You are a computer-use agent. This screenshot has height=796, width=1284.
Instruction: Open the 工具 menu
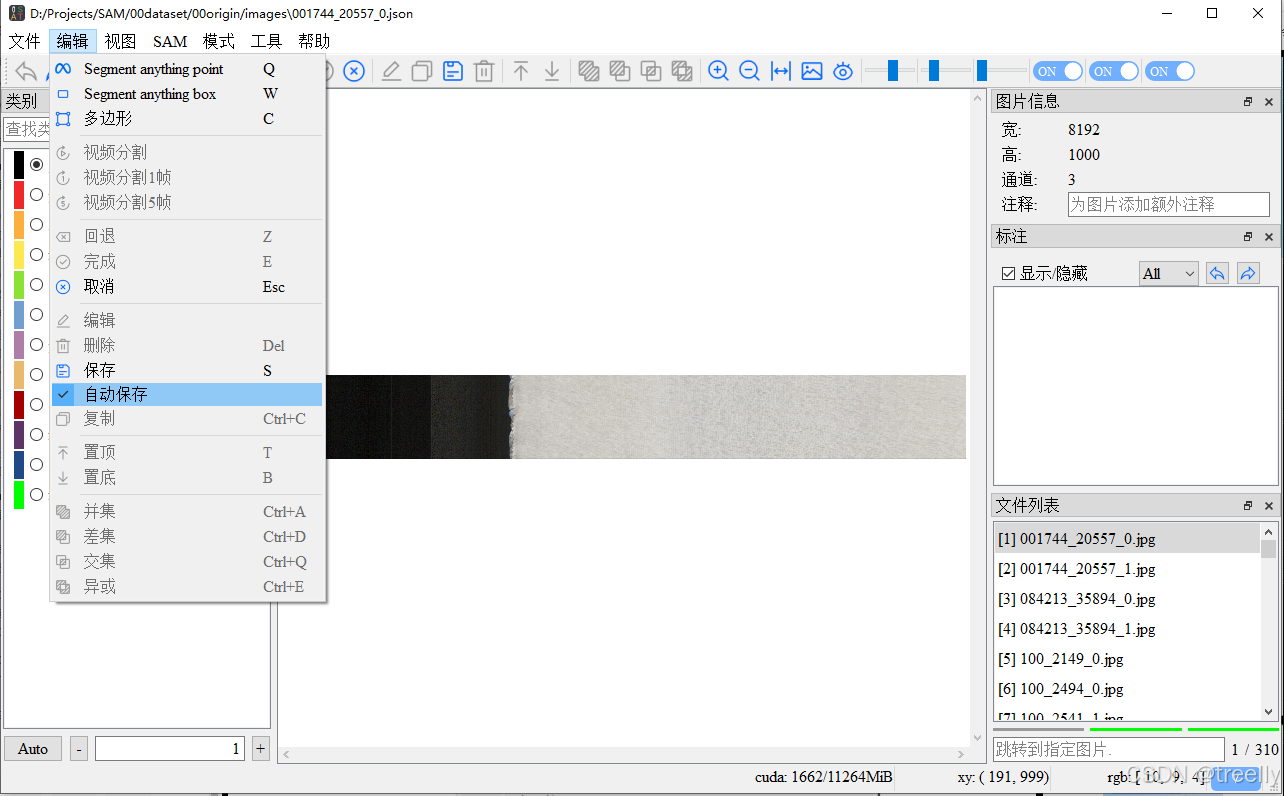tap(266, 41)
